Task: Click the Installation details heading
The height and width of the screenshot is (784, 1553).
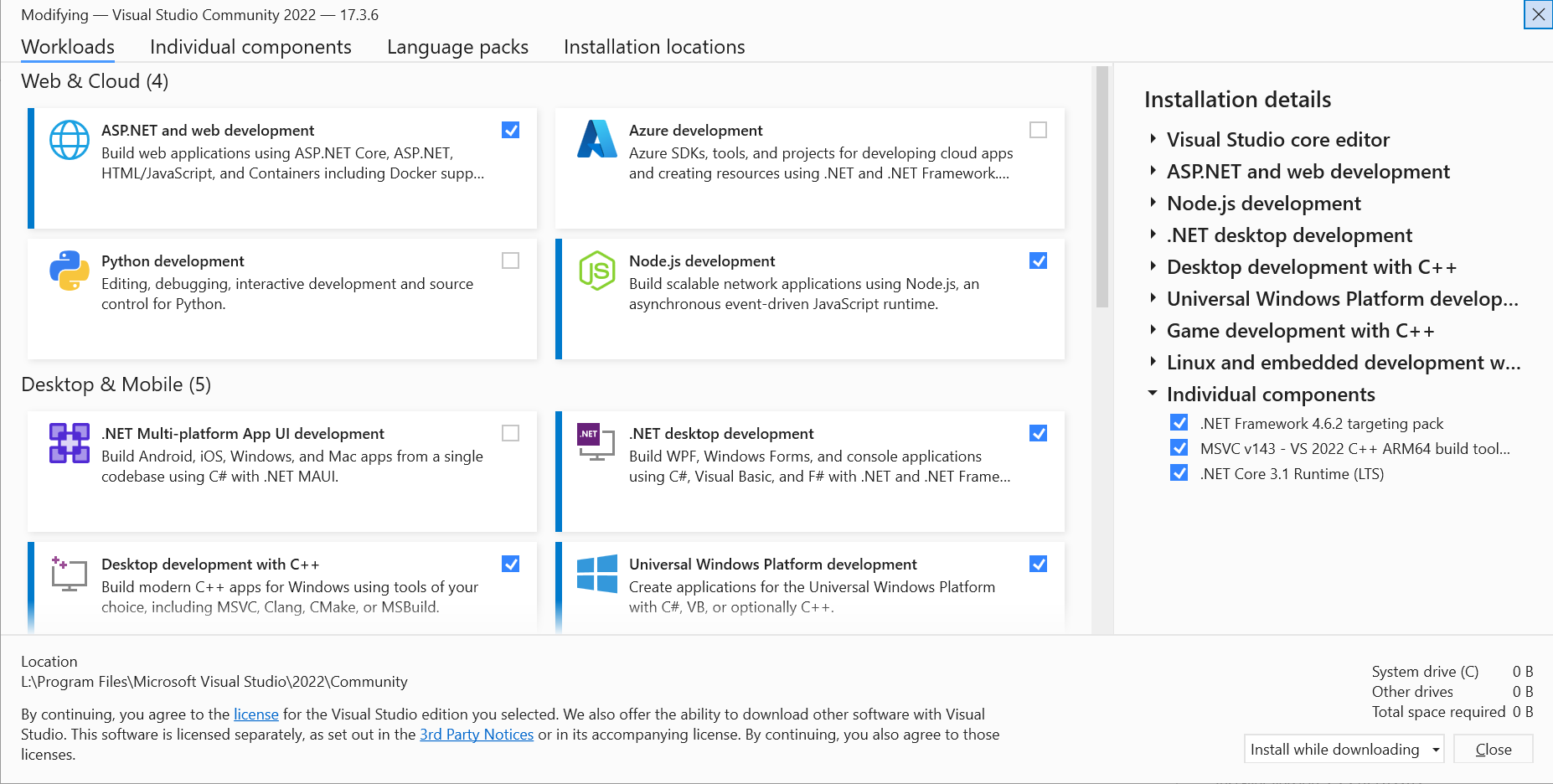Action: (x=1237, y=100)
